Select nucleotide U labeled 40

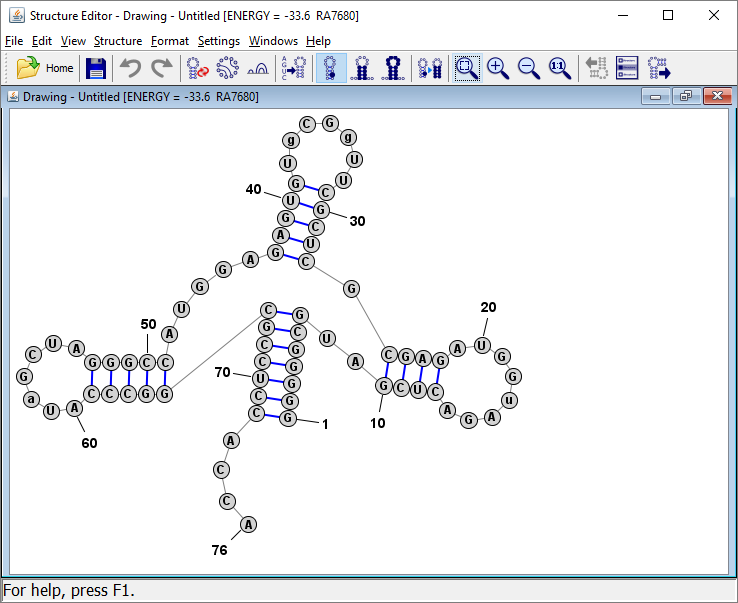pos(290,201)
